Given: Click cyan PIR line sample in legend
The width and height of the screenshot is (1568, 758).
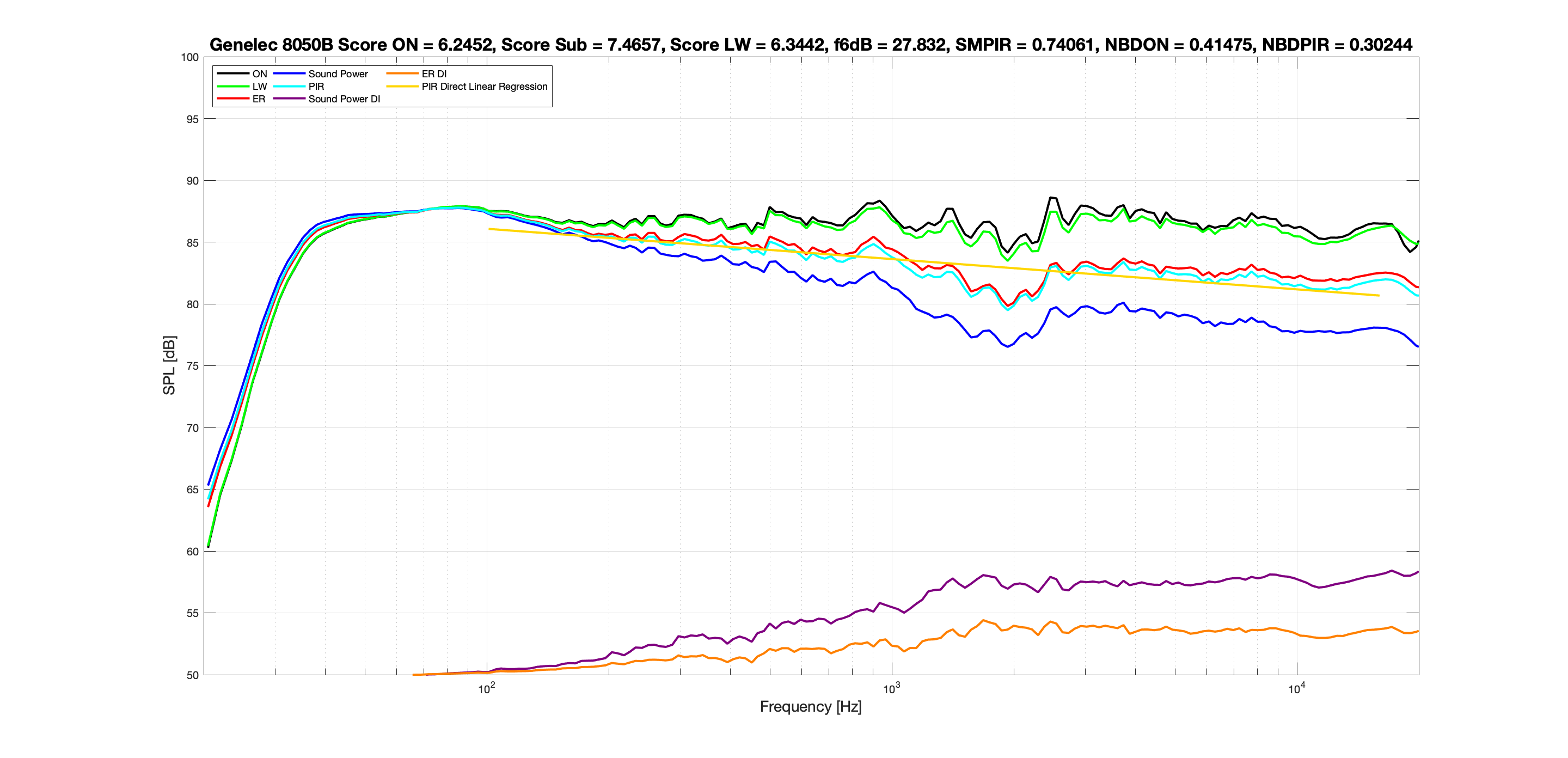Looking at the screenshot, I should [x=289, y=87].
